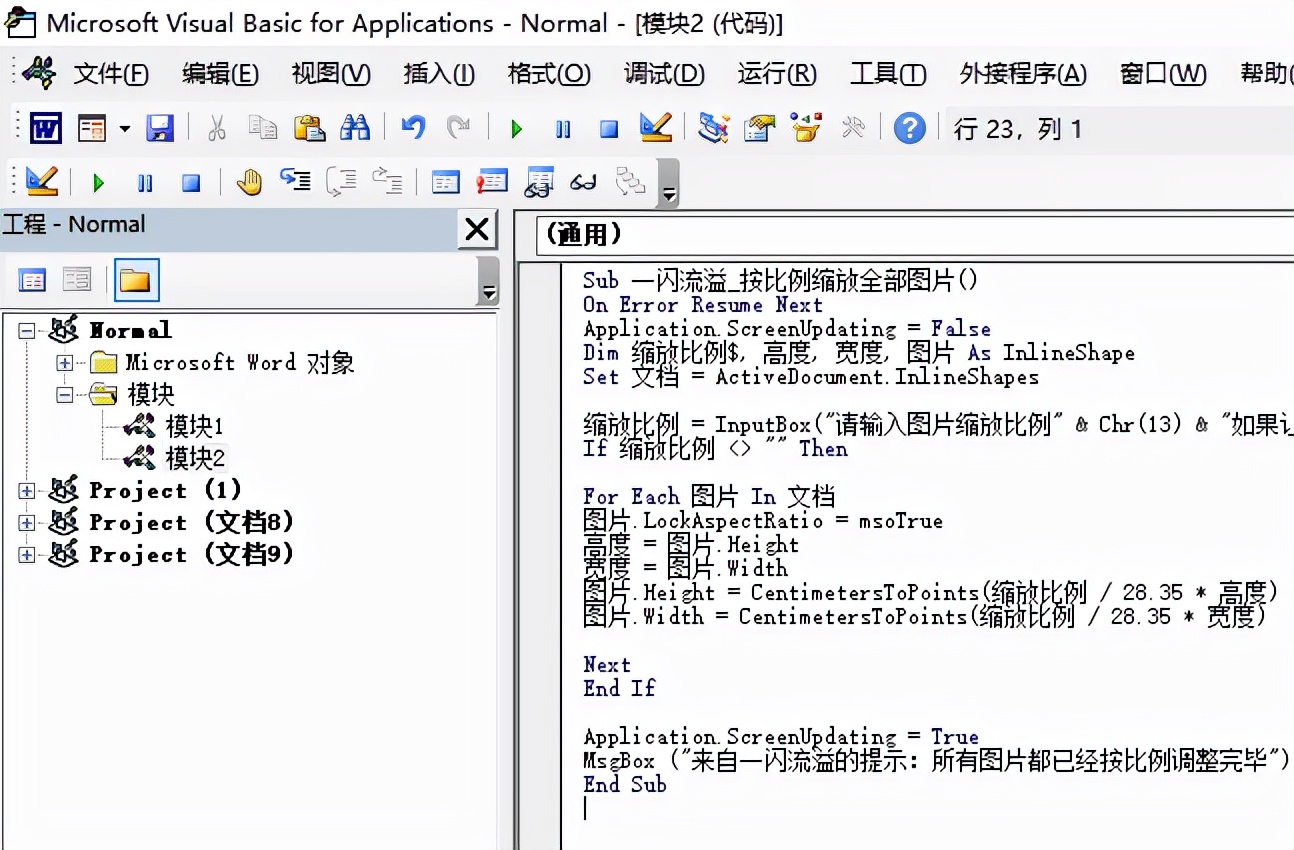
Task: Open Insert UserForm dropdown arrow
Action: pyautogui.click(x=125, y=128)
